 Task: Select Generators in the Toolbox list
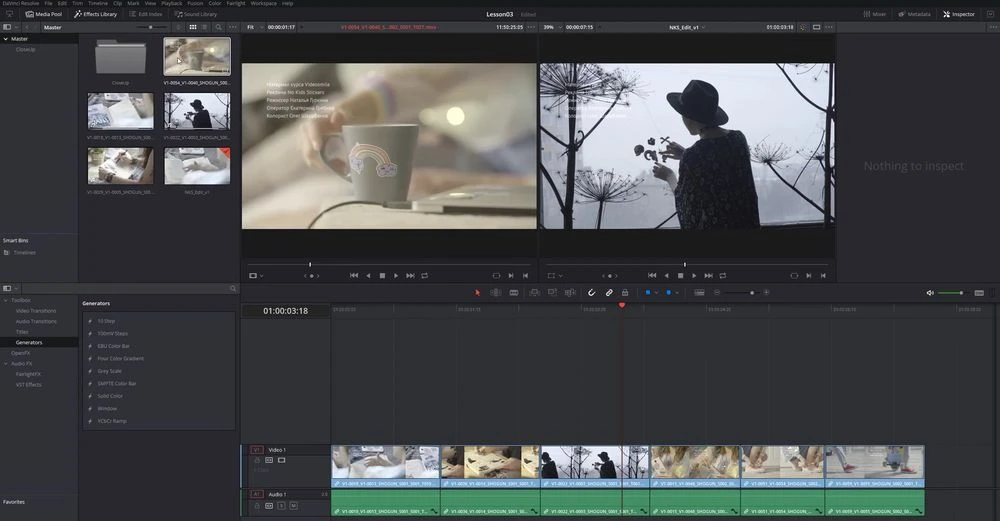pos(29,342)
